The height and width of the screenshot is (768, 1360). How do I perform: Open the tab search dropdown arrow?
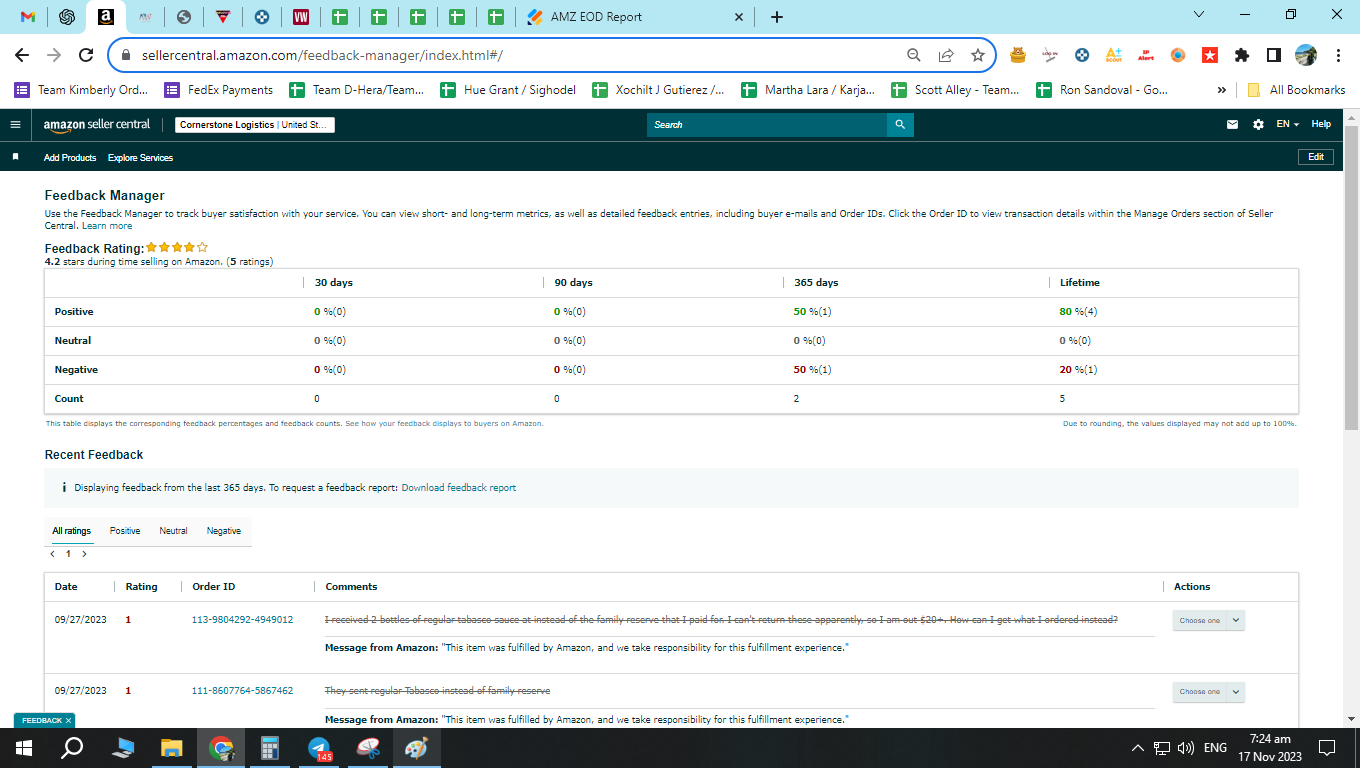pyautogui.click(x=1200, y=15)
